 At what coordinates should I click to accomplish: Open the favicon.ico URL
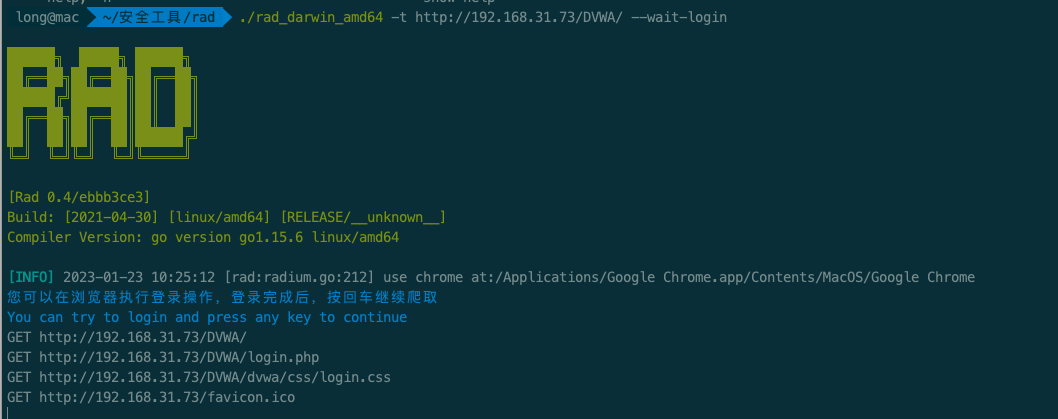click(x=167, y=397)
